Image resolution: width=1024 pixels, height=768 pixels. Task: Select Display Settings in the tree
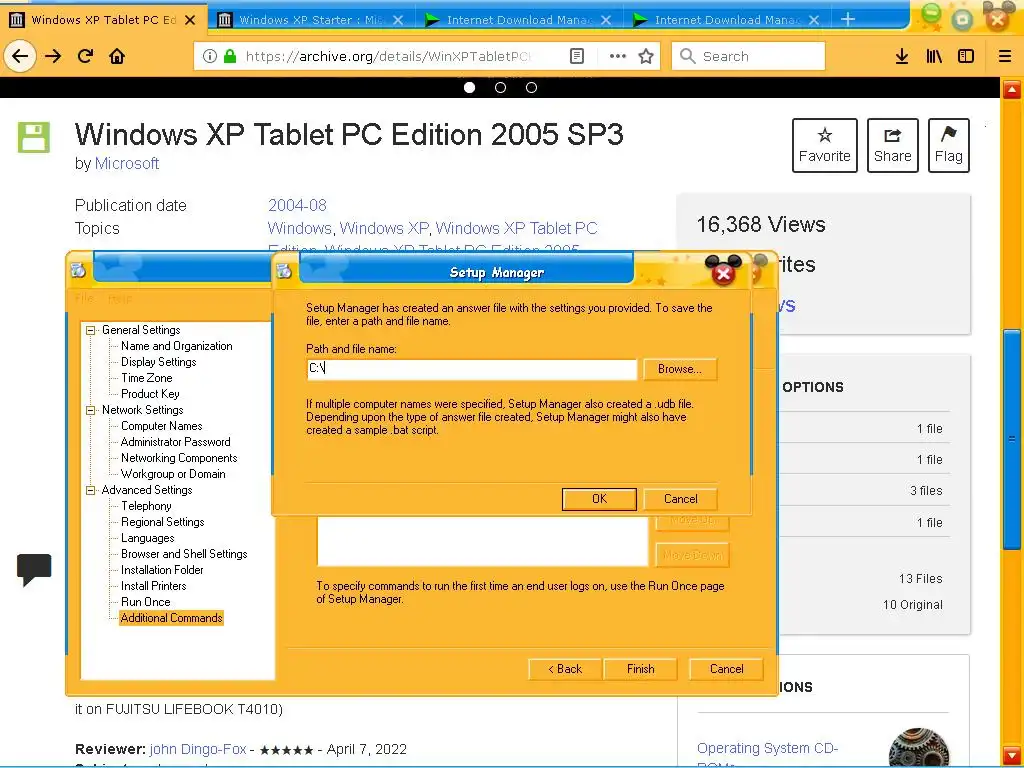point(158,362)
